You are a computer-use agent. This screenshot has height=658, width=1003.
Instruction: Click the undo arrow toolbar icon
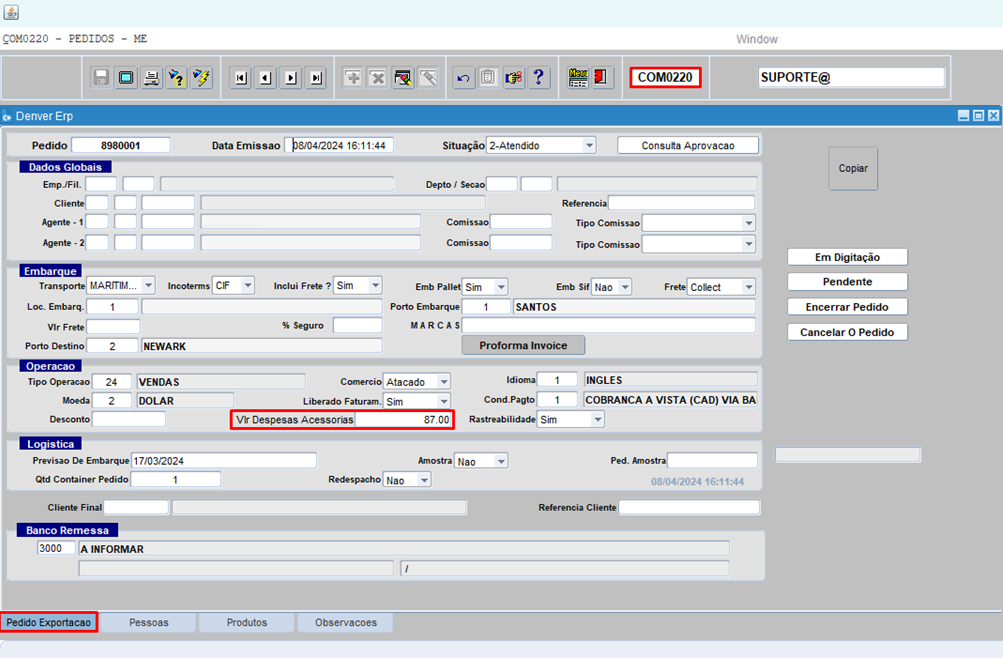[463, 78]
